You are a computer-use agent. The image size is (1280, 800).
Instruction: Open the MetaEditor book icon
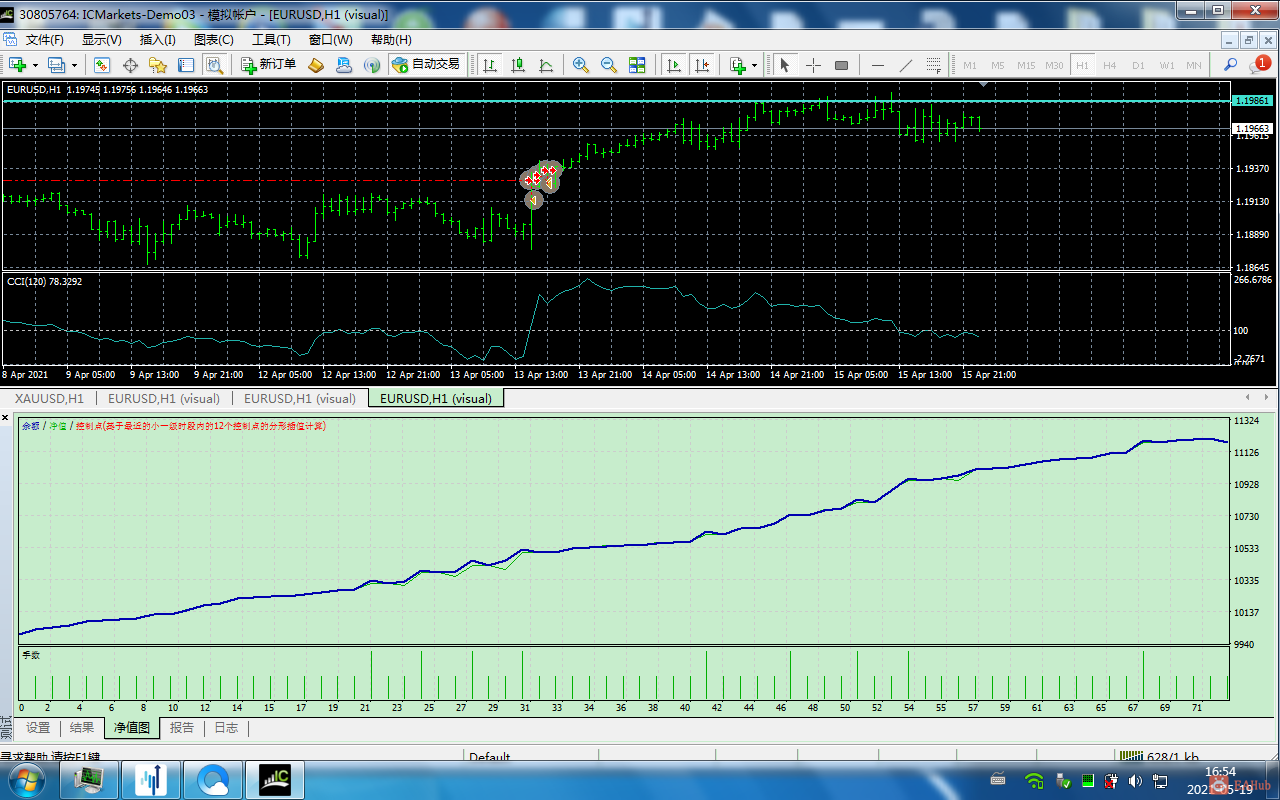click(316, 65)
